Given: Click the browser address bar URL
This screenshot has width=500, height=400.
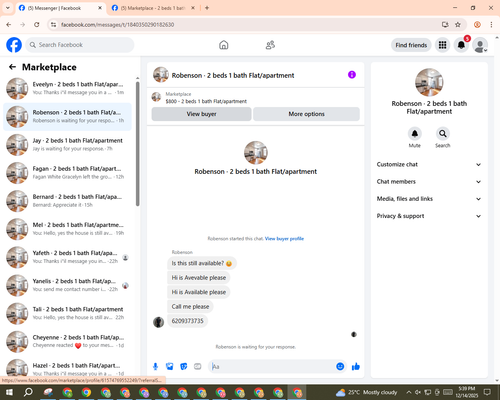Looking at the screenshot, I should click(118, 25).
